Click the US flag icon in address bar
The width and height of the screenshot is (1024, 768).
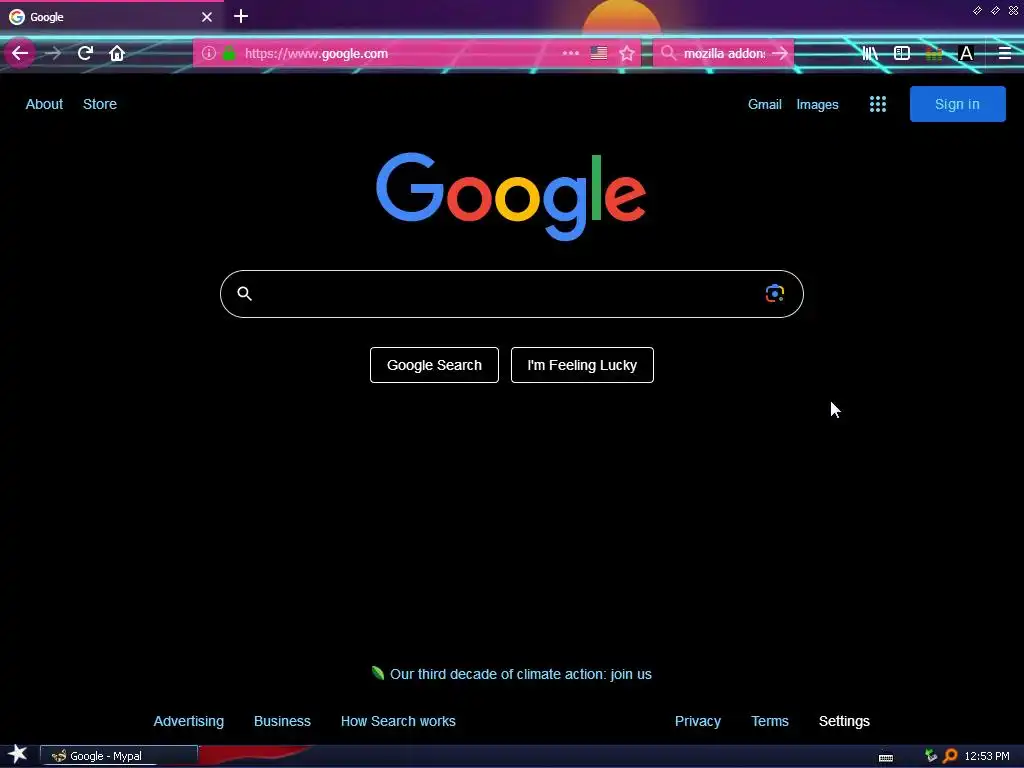[598, 53]
